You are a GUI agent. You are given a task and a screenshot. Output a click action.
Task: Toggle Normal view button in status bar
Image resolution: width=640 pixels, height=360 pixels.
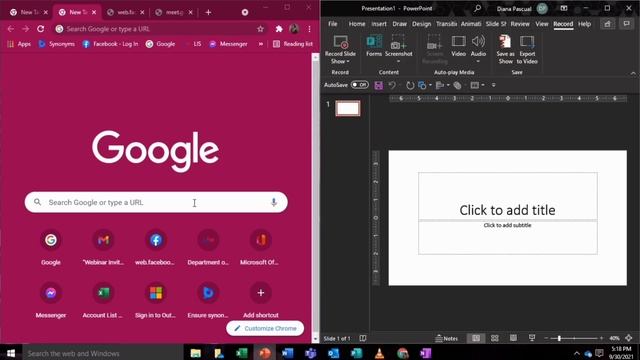[476, 338]
